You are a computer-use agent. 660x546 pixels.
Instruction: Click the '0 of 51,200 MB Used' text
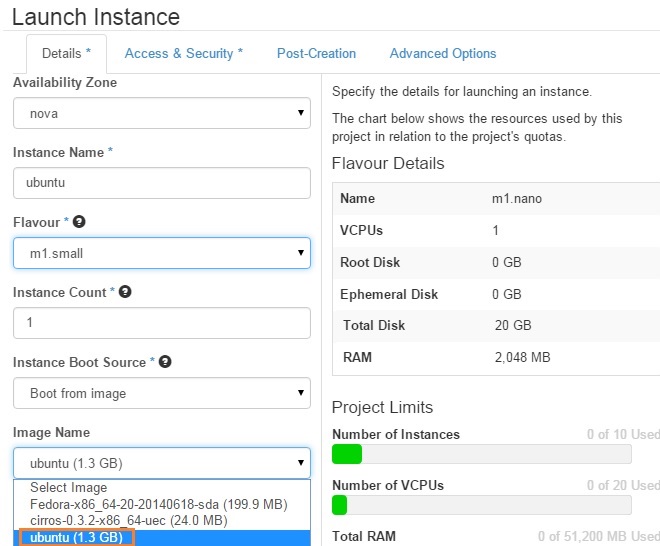coord(599,536)
